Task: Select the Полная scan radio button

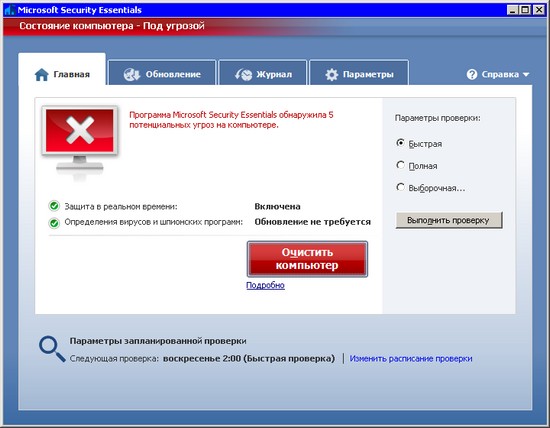Action: click(400, 165)
